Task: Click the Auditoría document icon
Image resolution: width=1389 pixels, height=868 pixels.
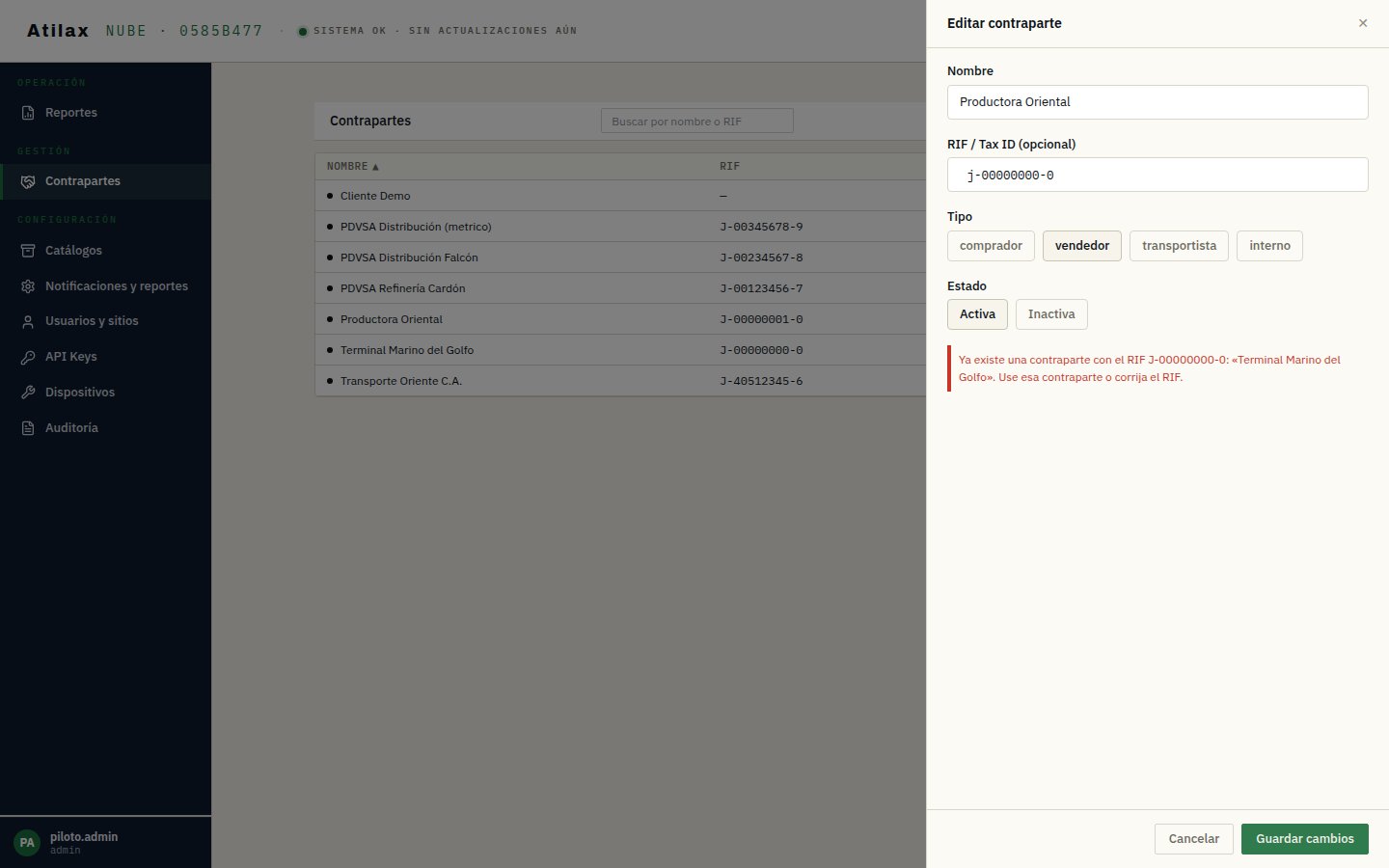Action: 28,428
